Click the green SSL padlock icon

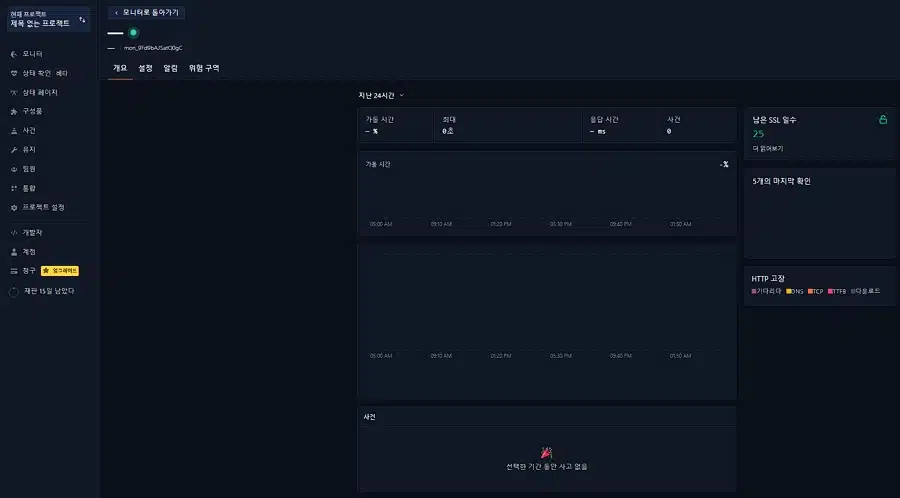click(883, 119)
